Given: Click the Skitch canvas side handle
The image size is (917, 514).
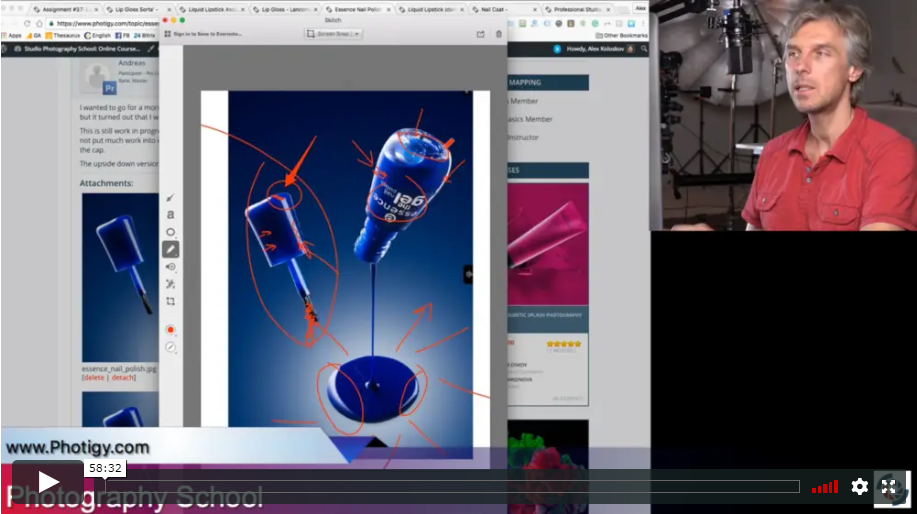Looking at the screenshot, I should click(468, 274).
